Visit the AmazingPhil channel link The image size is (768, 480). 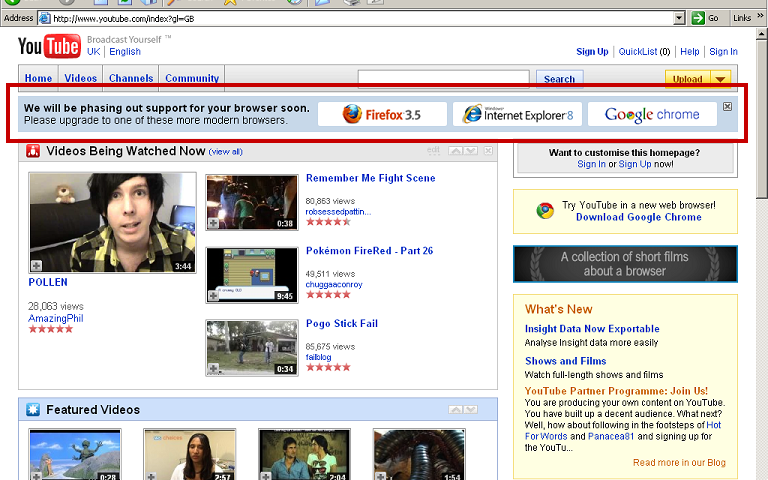[56, 318]
